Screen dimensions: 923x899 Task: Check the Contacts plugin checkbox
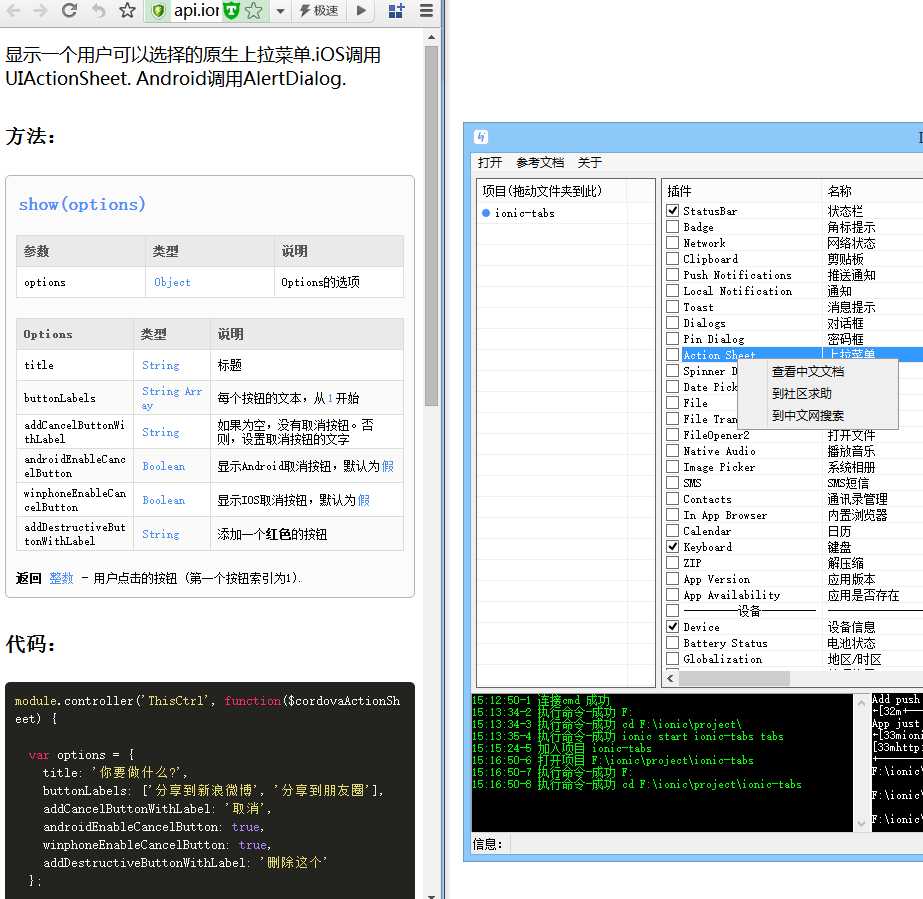(672, 498)
